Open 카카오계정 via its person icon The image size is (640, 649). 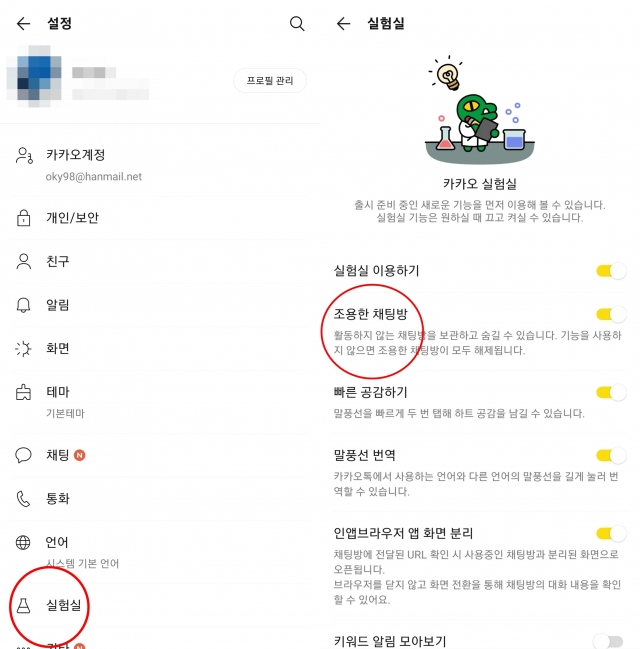pyautogui.click(x=24, y=156)
